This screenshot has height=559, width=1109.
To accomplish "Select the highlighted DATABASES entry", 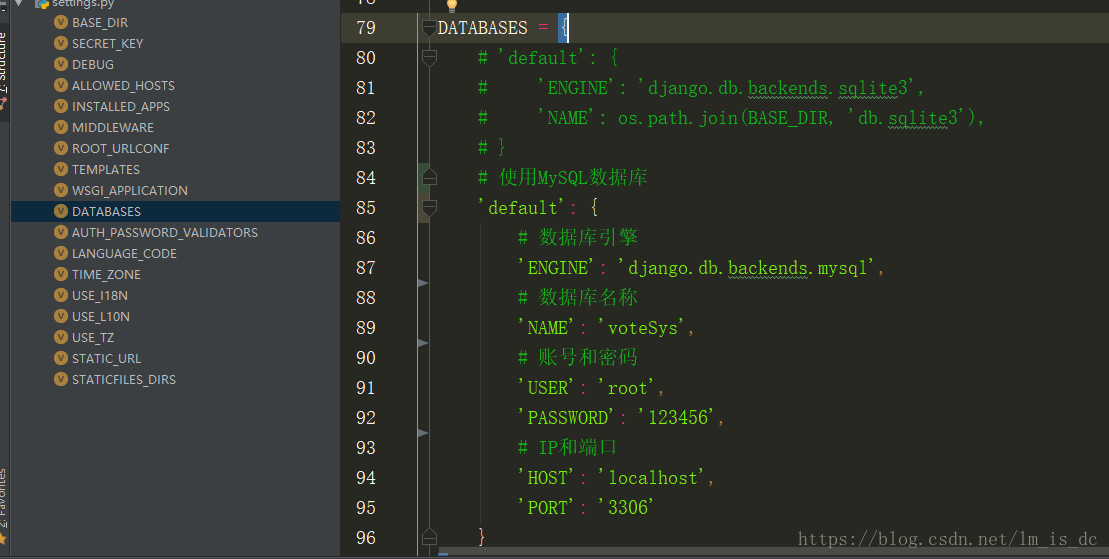I will [175, 212].
